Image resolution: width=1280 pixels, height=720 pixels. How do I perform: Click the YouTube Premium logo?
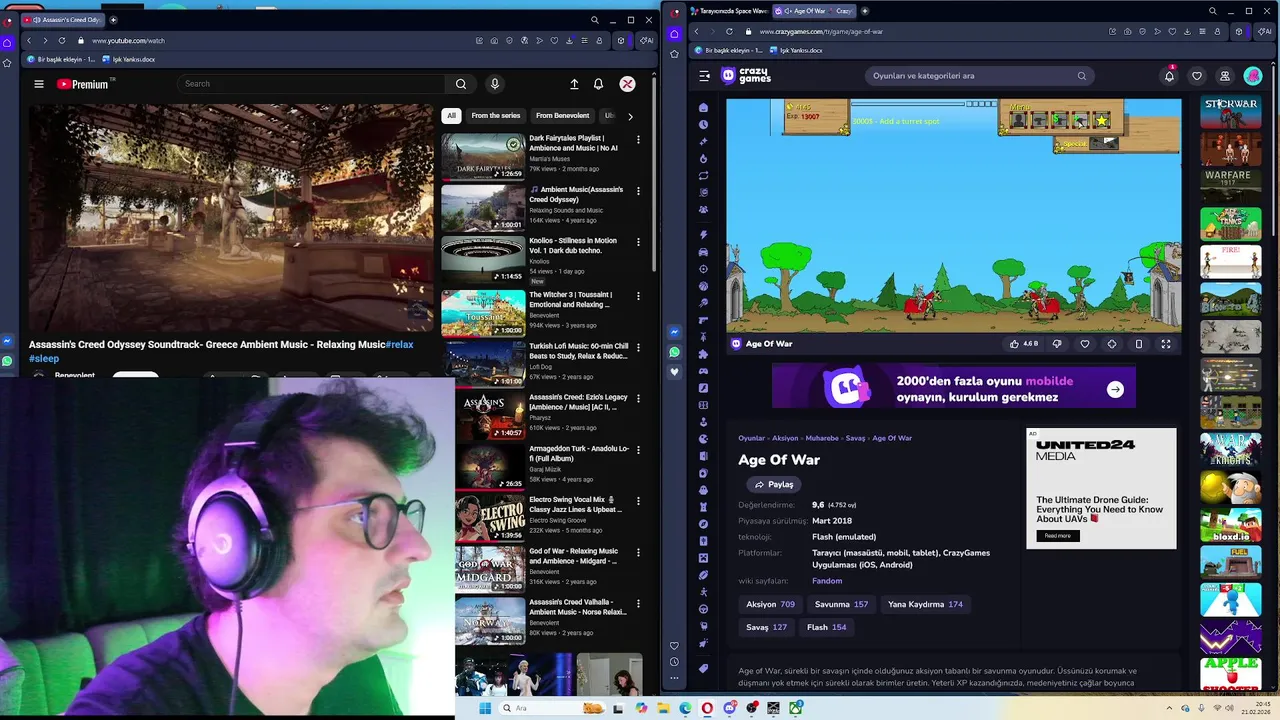[82, 84]
